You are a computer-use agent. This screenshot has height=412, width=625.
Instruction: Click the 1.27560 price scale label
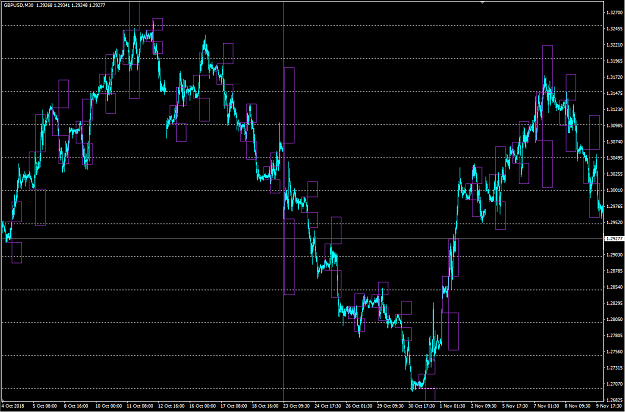(613, 352)
